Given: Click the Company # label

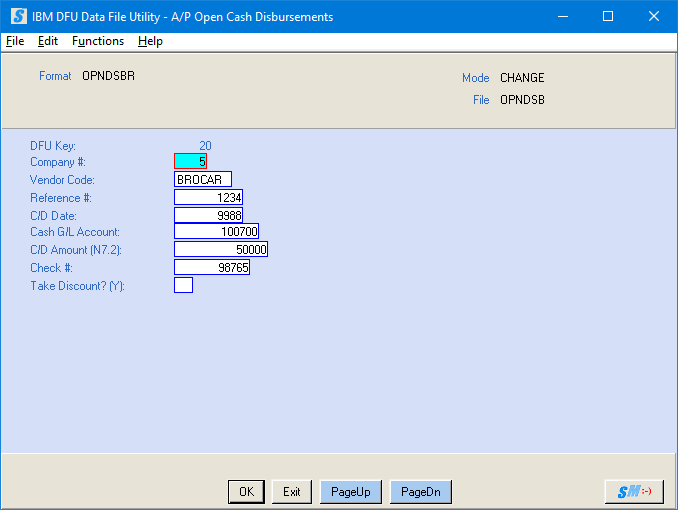Looking at the screenshot, I should click(58, 162).
